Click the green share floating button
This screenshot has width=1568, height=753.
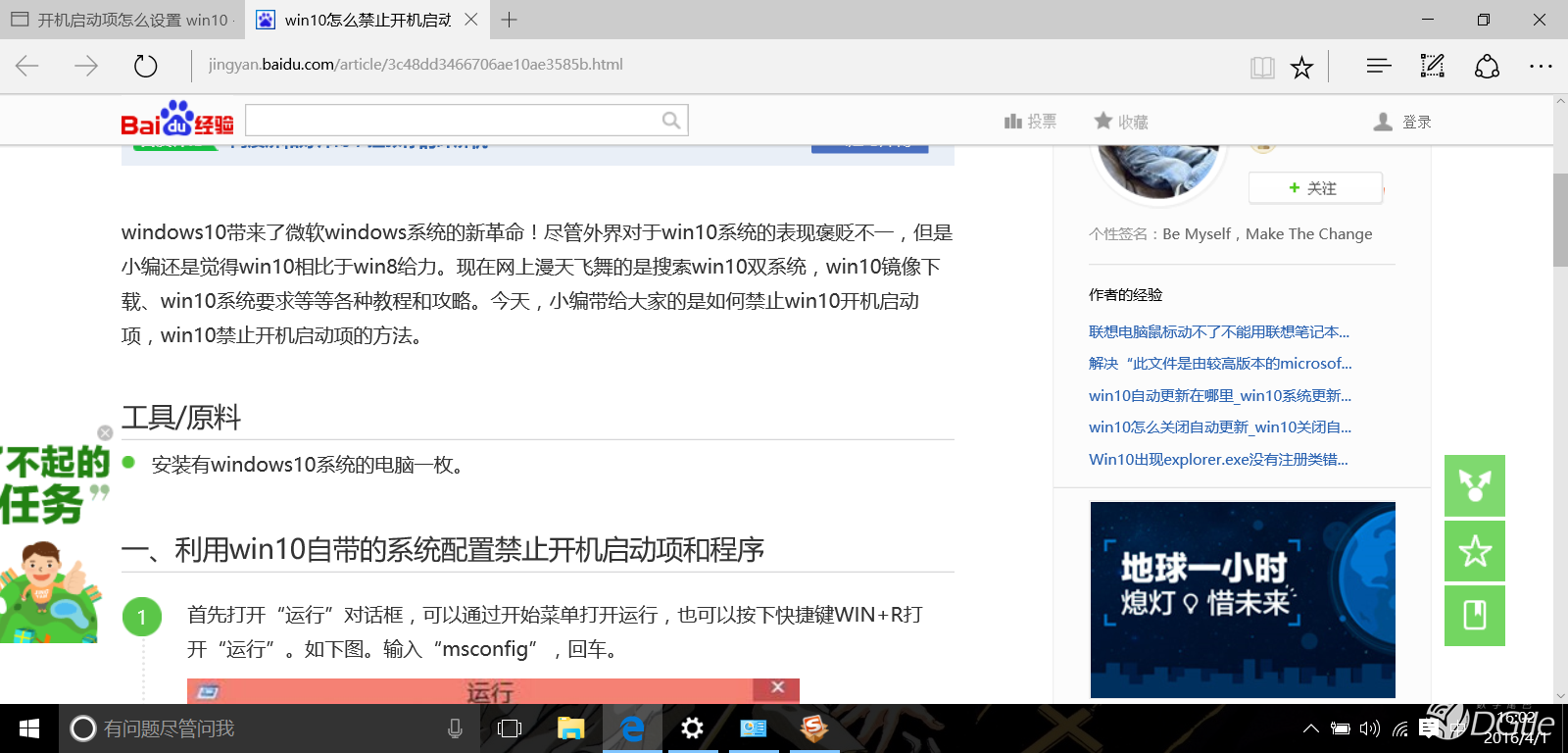pyautogui.click(x=1475, y=485)
